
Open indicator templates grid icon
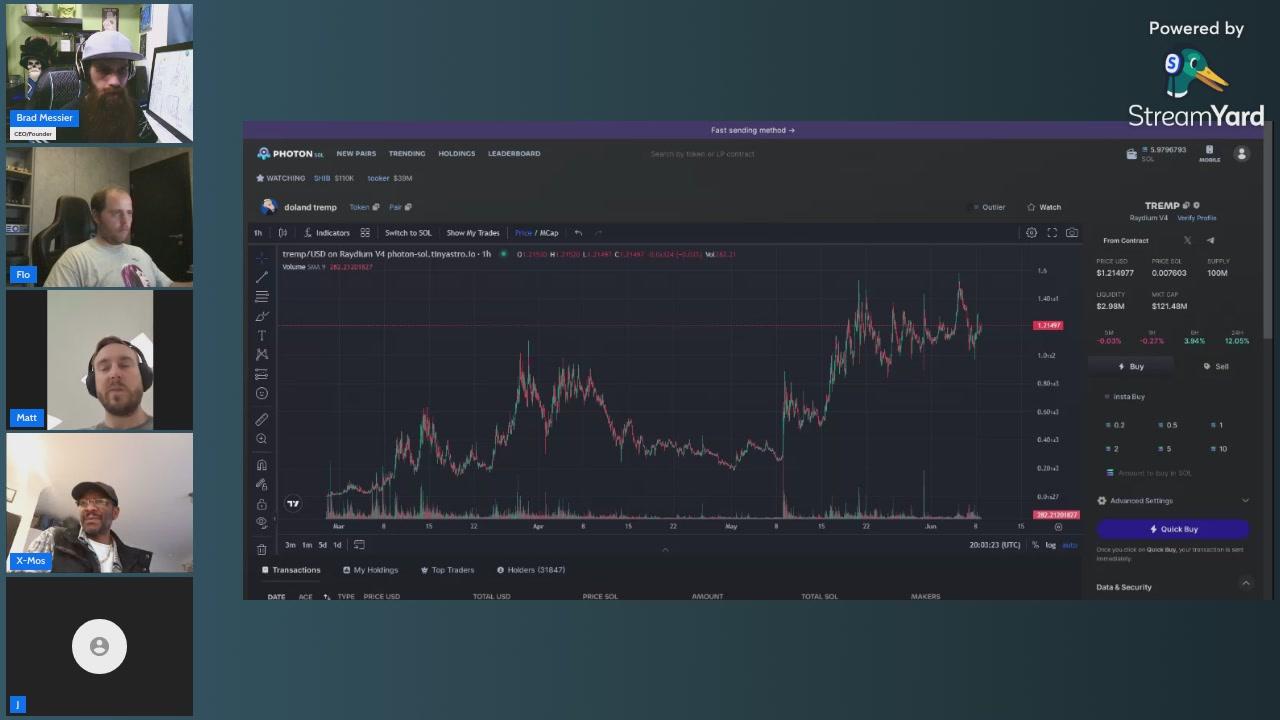click(x=365, y=233)
